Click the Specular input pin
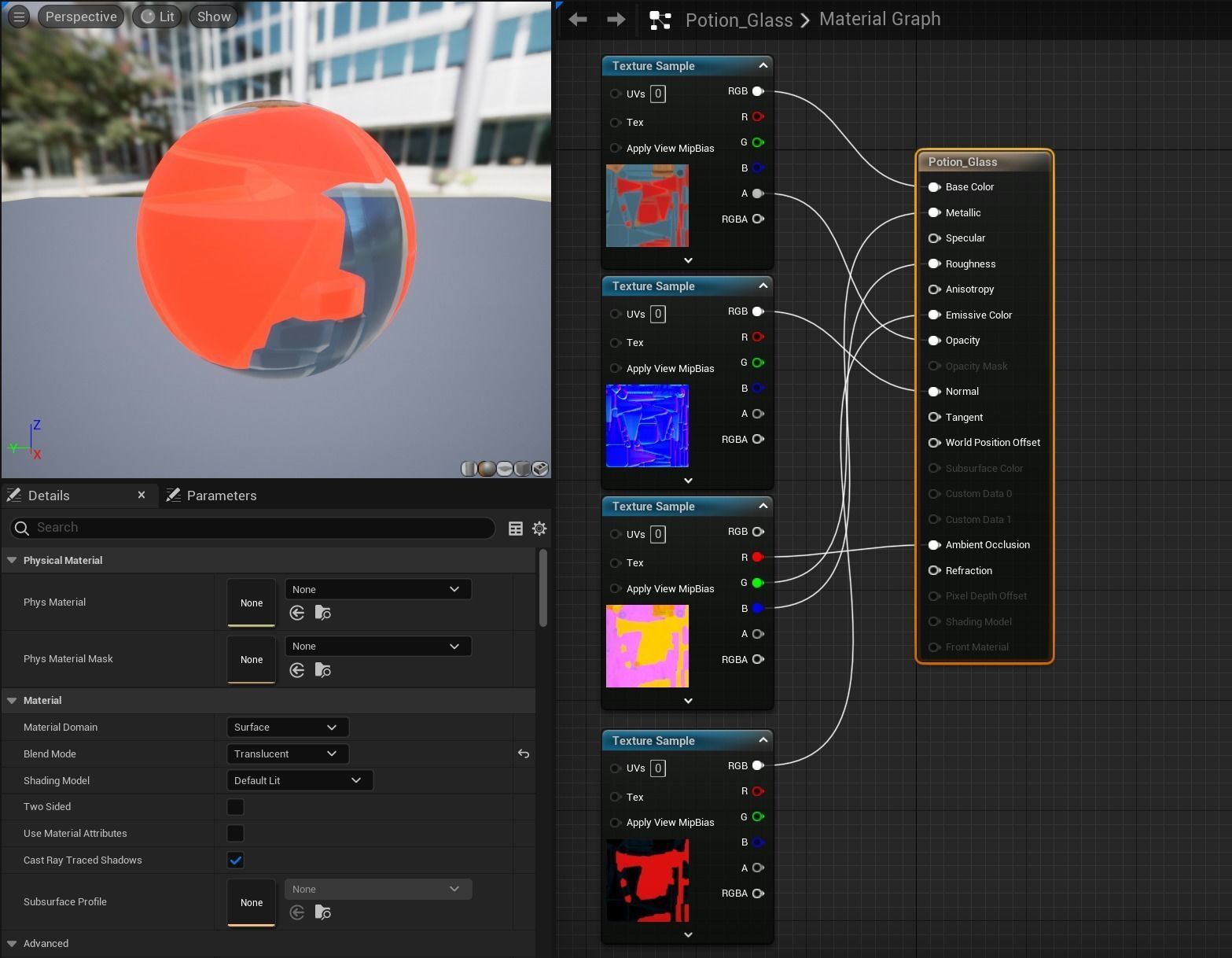The image size is (1232, 958). coord(934,238)
